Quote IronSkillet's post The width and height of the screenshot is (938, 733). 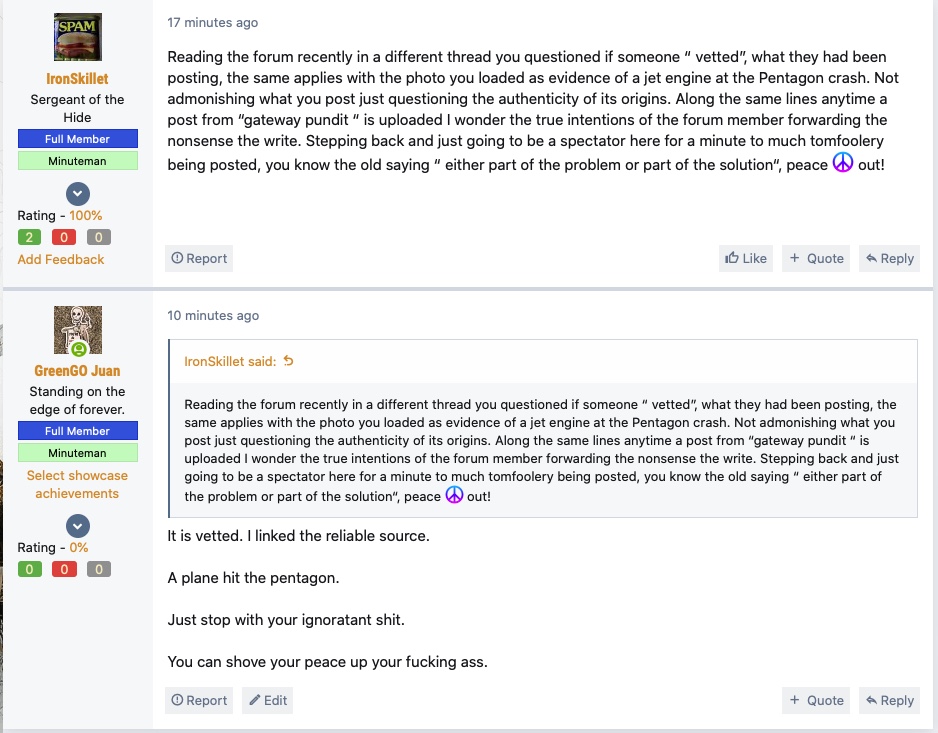pos(816,258)
